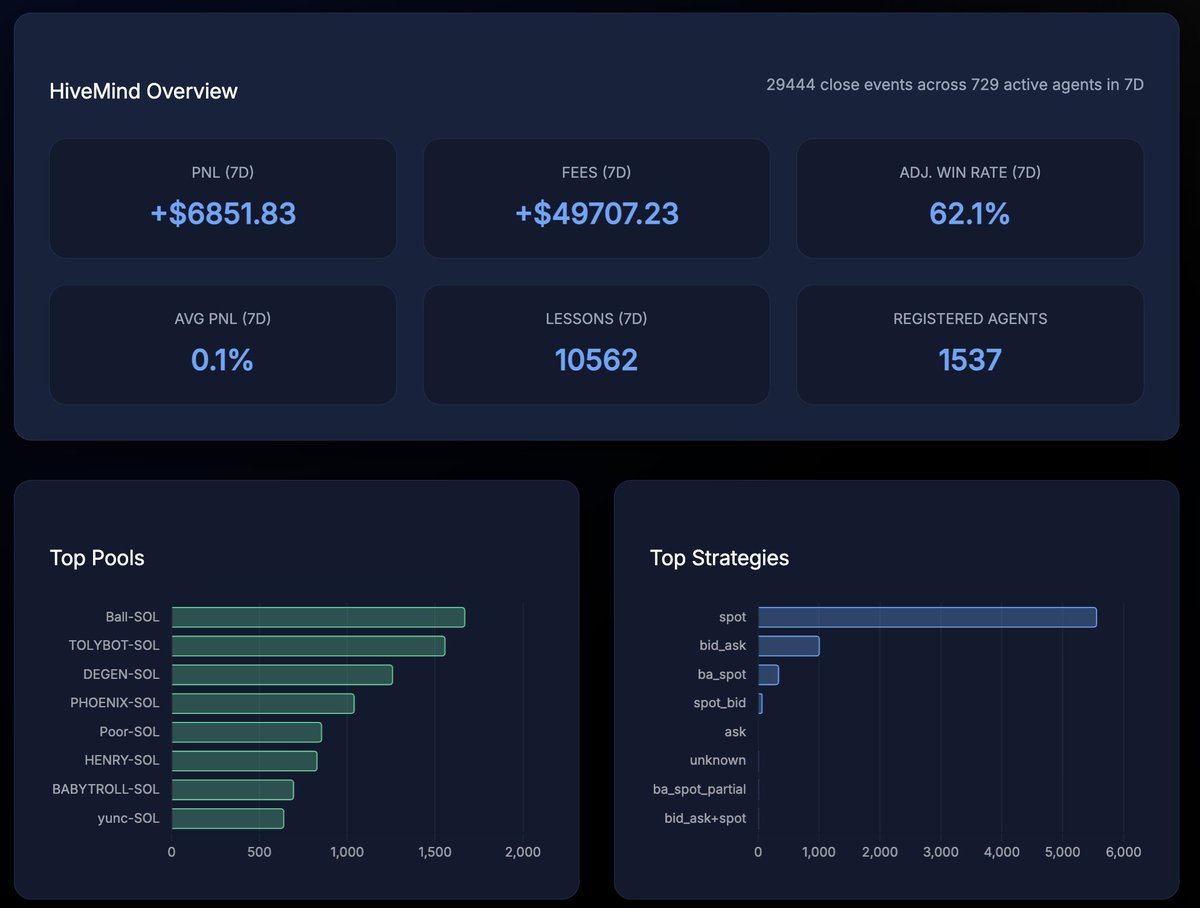Click the Top Pools heading

[97, 558]
